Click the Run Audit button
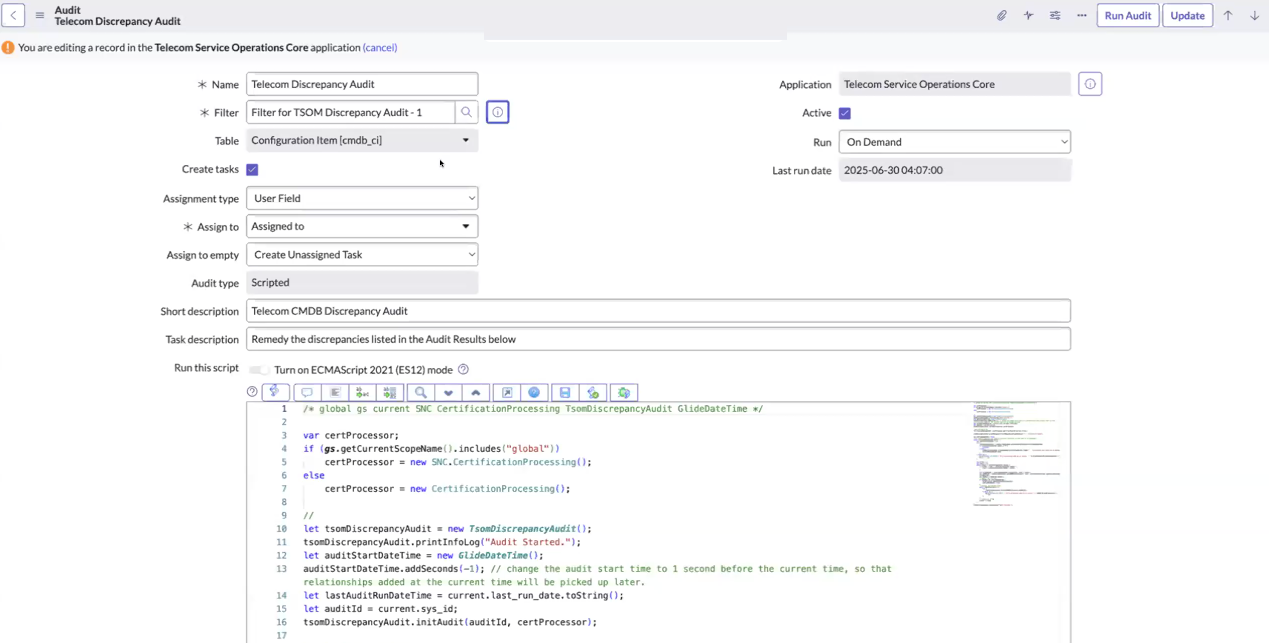This screenshot has height=643, width=1269. pos(1128,15)
